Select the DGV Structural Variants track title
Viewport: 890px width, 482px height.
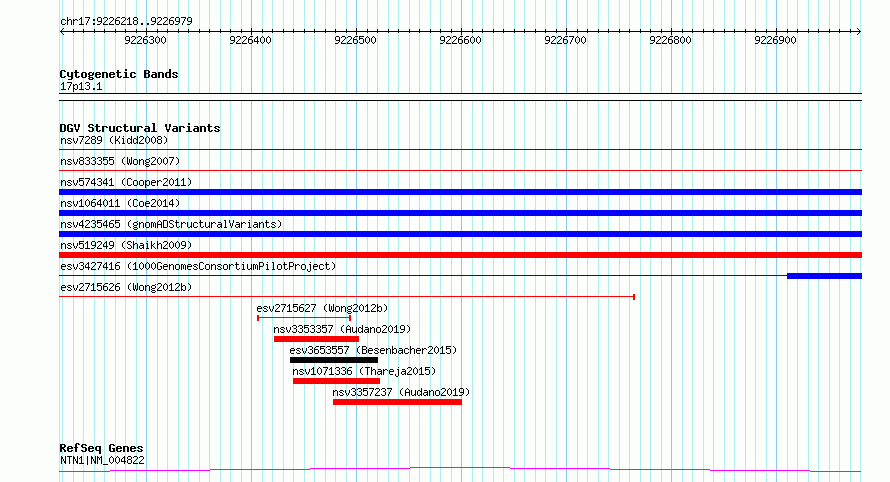(x=140, y=128)
